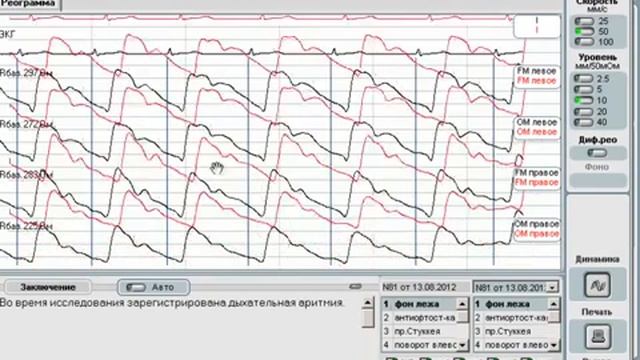
Task: Choose level 20 мм/50мОм option
Action: pos(584,111)
